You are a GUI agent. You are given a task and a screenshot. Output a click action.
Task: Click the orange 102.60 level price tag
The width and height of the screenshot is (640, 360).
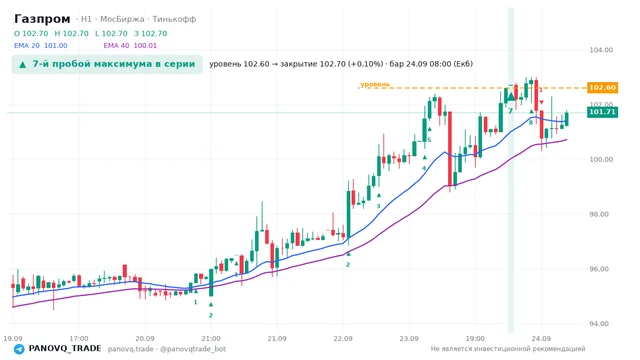602,87
